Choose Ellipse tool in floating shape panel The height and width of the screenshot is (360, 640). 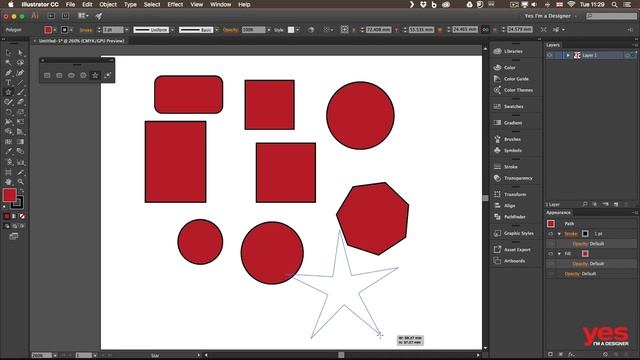[71, 76]
